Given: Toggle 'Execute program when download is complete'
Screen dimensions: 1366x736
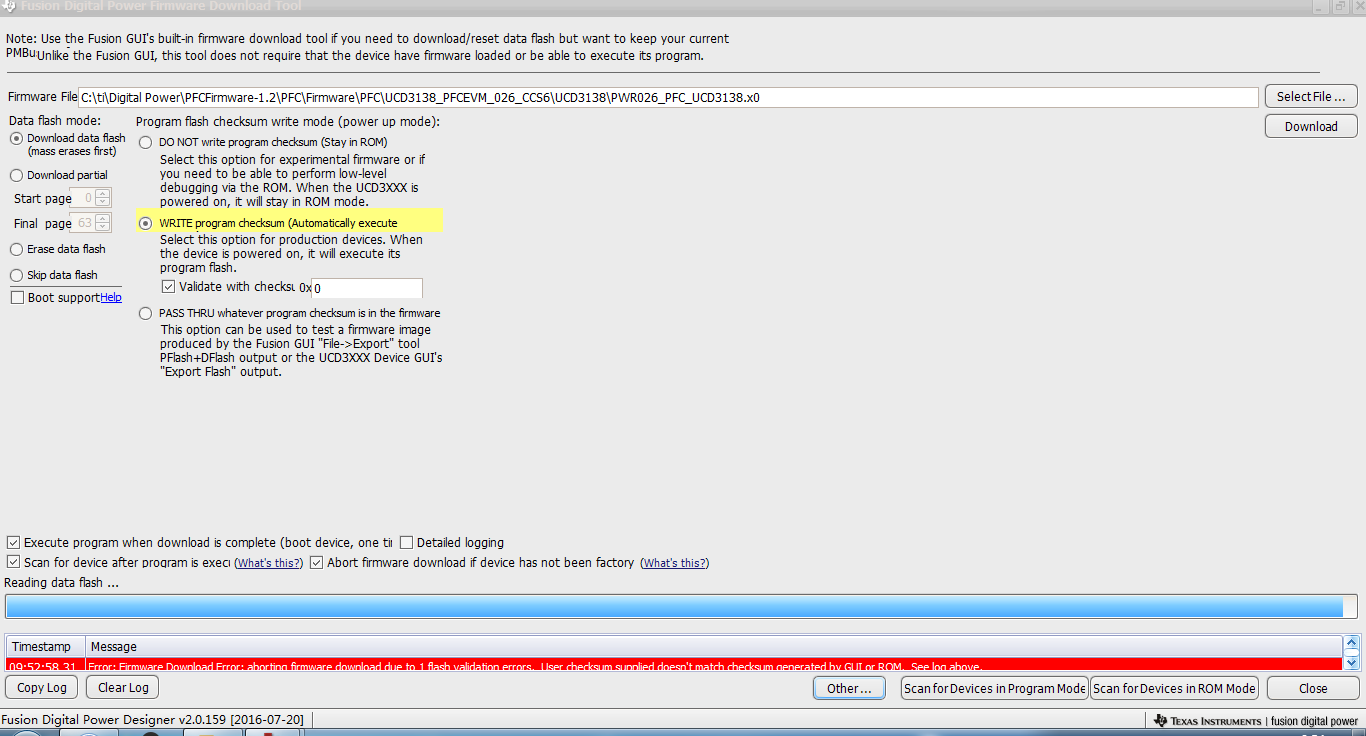Looking at the screenshot, I should (x=13, y=543).
